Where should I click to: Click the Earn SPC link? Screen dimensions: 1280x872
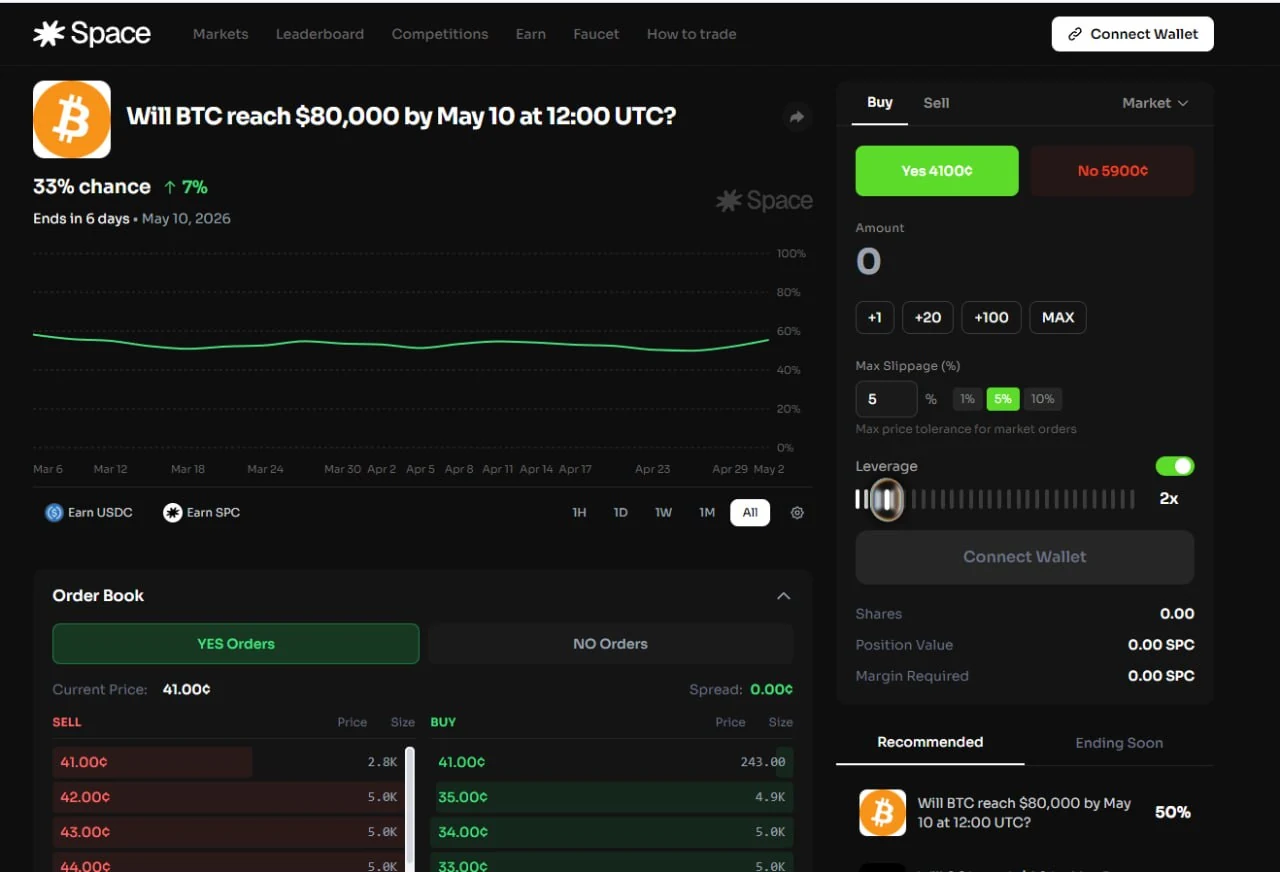click(202, 513)
